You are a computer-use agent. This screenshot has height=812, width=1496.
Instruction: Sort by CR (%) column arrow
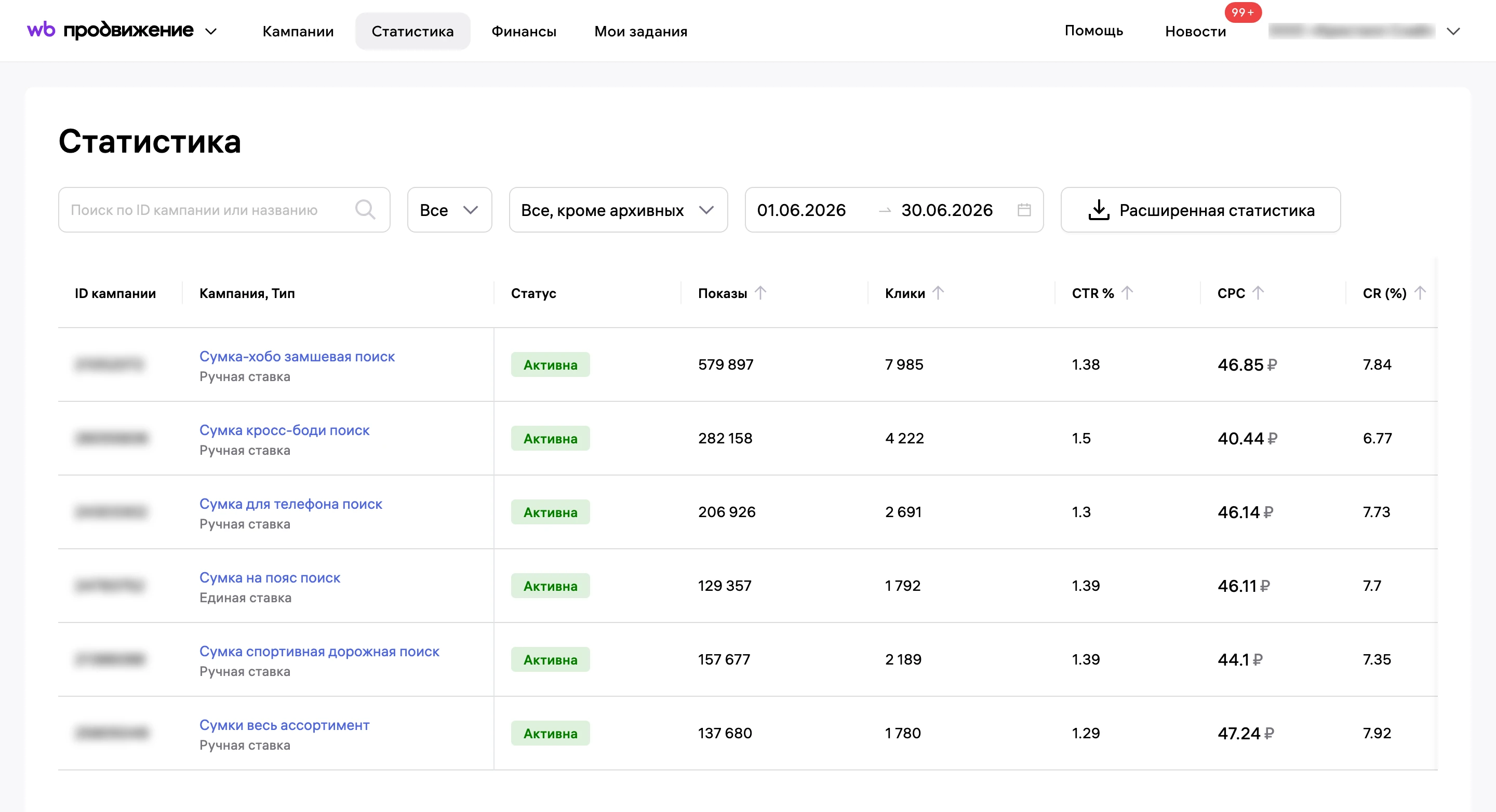pyautogui.click(x=1419, y=292)
